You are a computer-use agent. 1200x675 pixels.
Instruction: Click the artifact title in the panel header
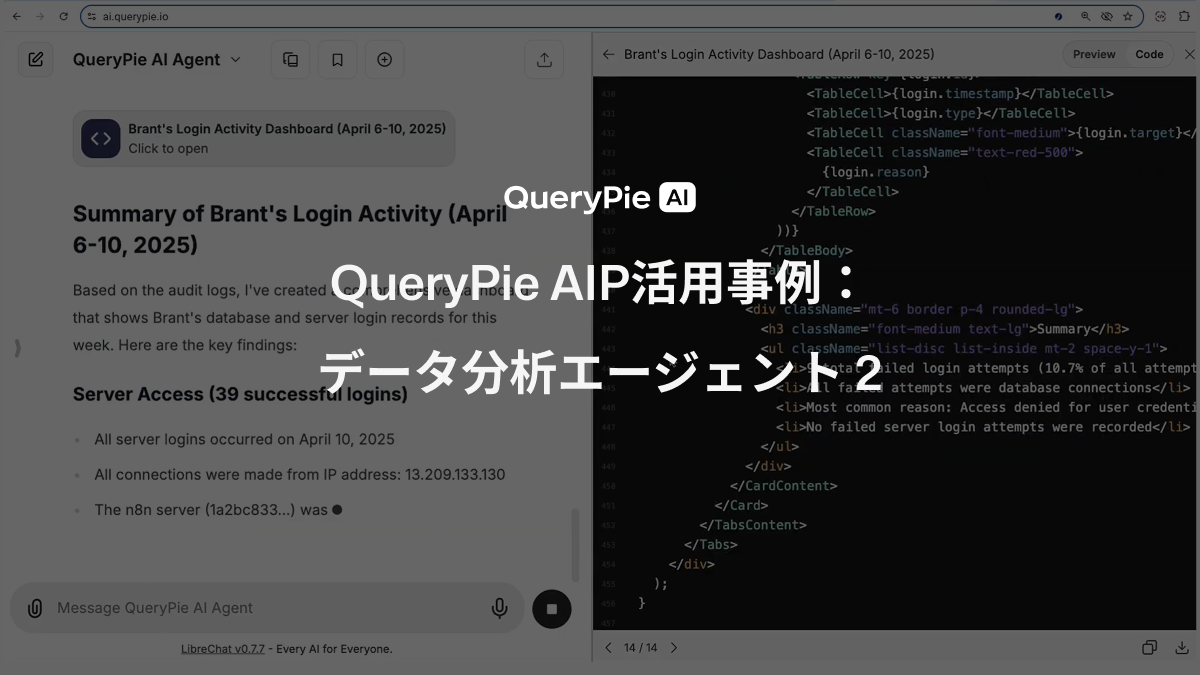point(779,54)
